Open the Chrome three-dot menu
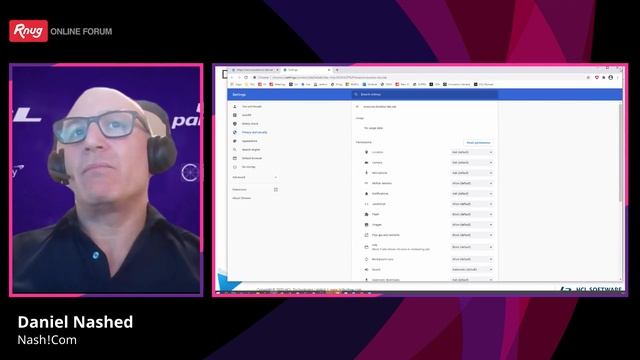The image size is (640, 360). tap(618, 77)
